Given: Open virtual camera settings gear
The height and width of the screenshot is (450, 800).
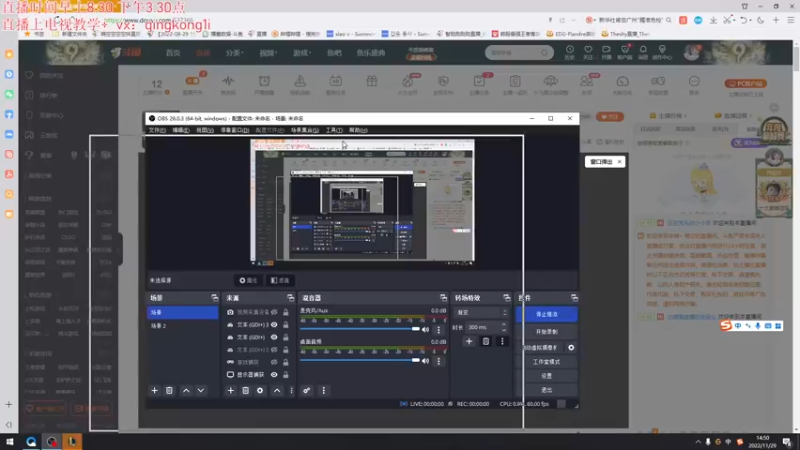Looking at the screenshot, I should pyautogui.click(x=571, y=347).
